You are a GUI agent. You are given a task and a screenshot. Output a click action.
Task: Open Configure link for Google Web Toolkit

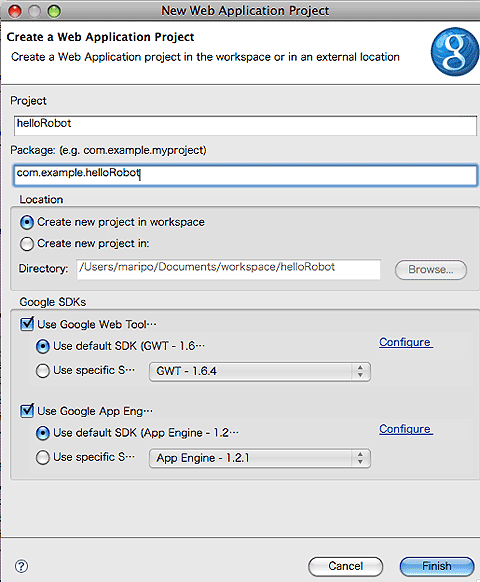click(x=406, y=342)
